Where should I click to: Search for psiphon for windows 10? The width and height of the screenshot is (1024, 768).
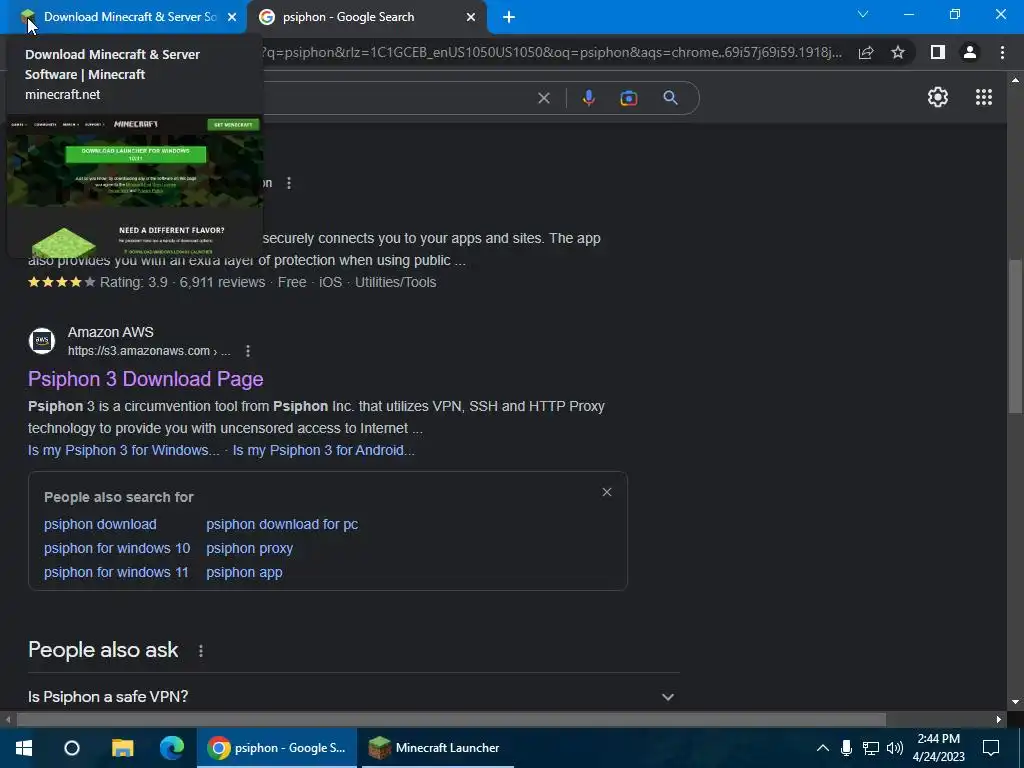[117, 548]
